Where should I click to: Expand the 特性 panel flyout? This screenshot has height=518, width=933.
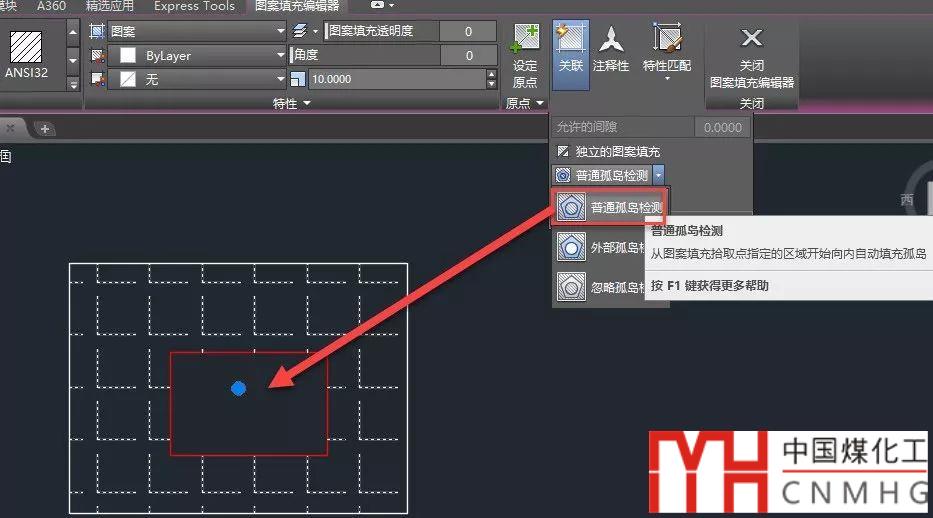coord(292,103)
